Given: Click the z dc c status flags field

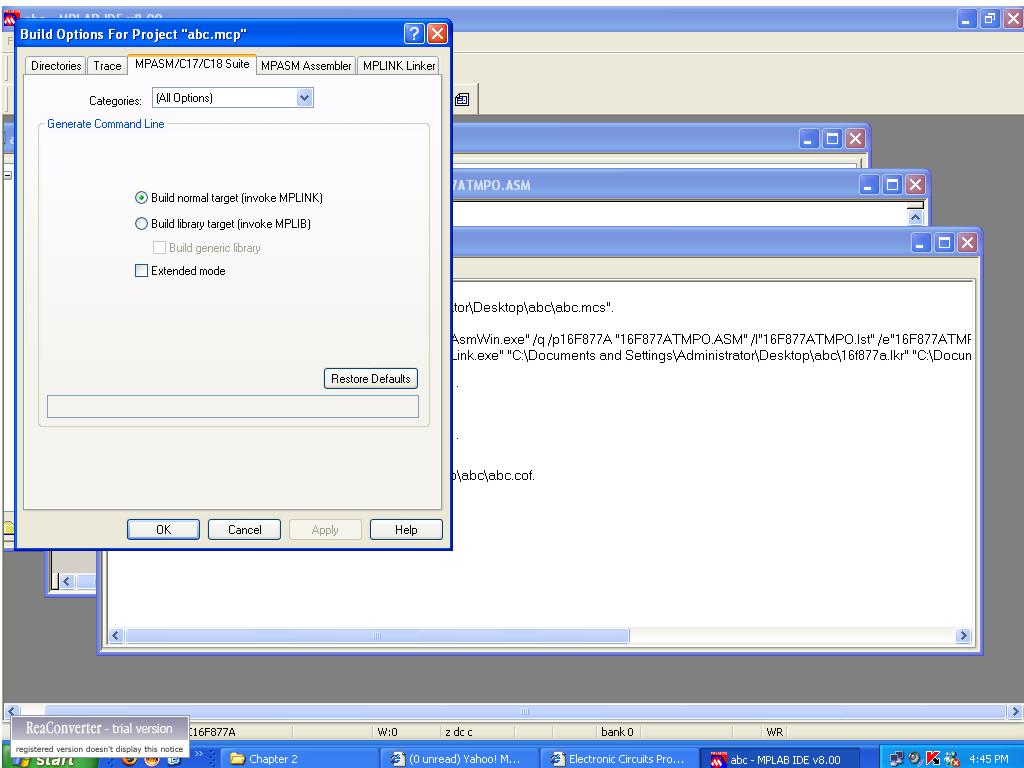Looking at the screenshot, I should [458, 732].
